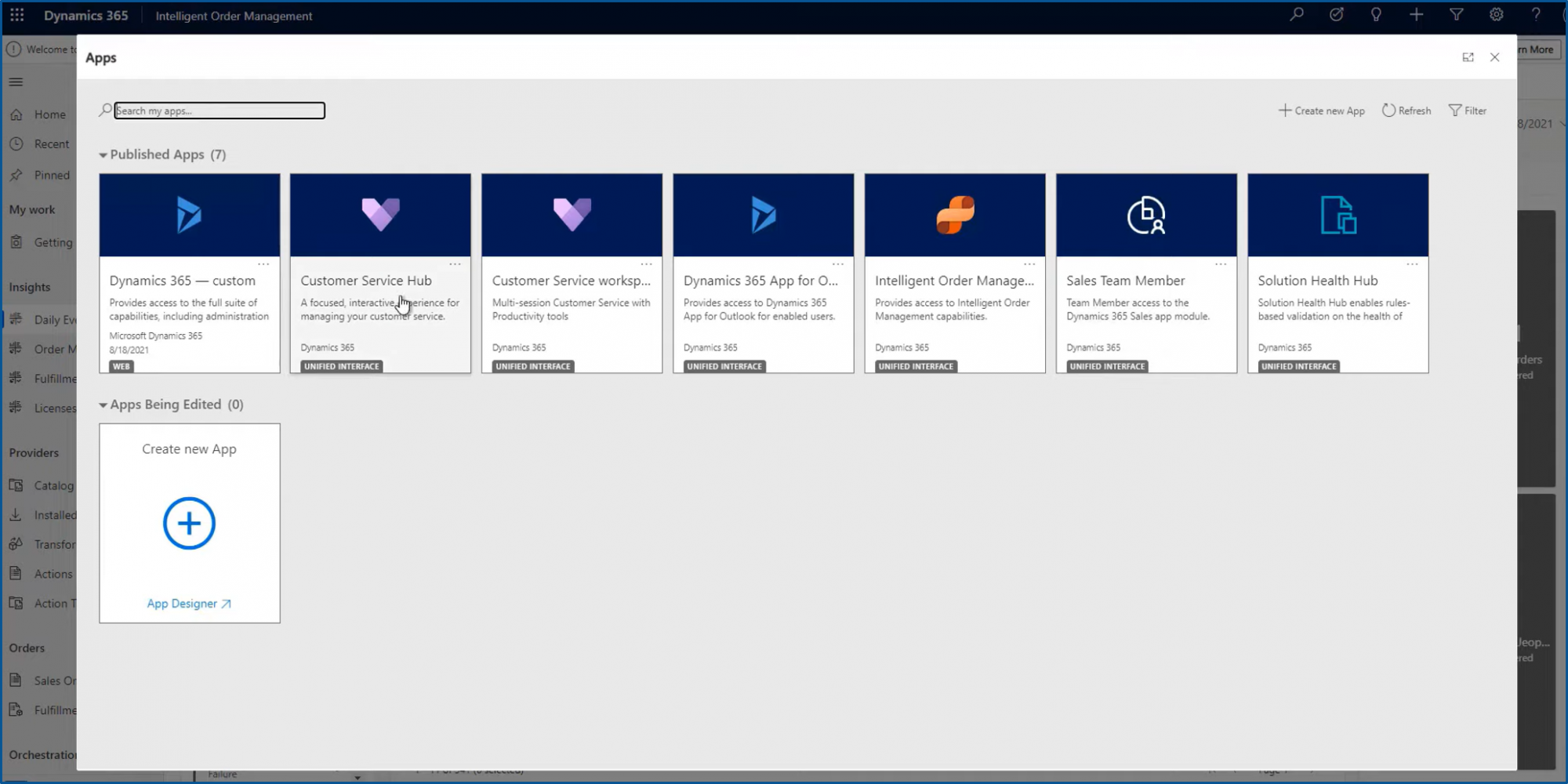This screenshot has width=1568, height=784.
Task: Click the search magnifier in top bar
Action: 1297,15
